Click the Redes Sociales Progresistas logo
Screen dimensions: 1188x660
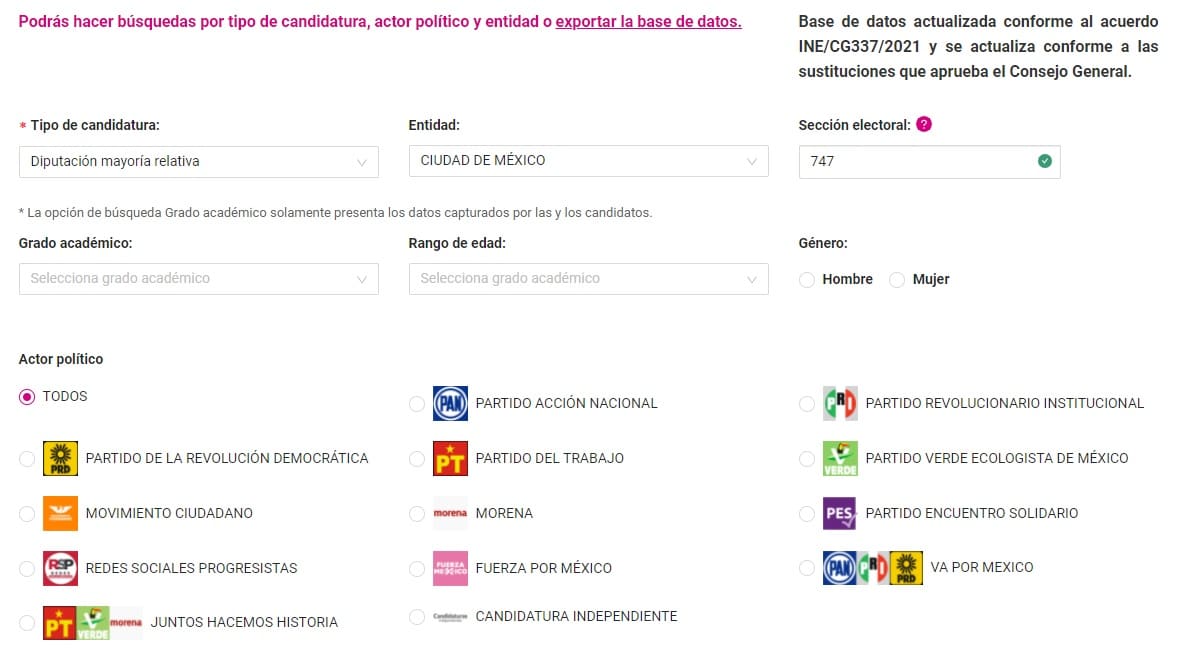[x=60, y=569]
